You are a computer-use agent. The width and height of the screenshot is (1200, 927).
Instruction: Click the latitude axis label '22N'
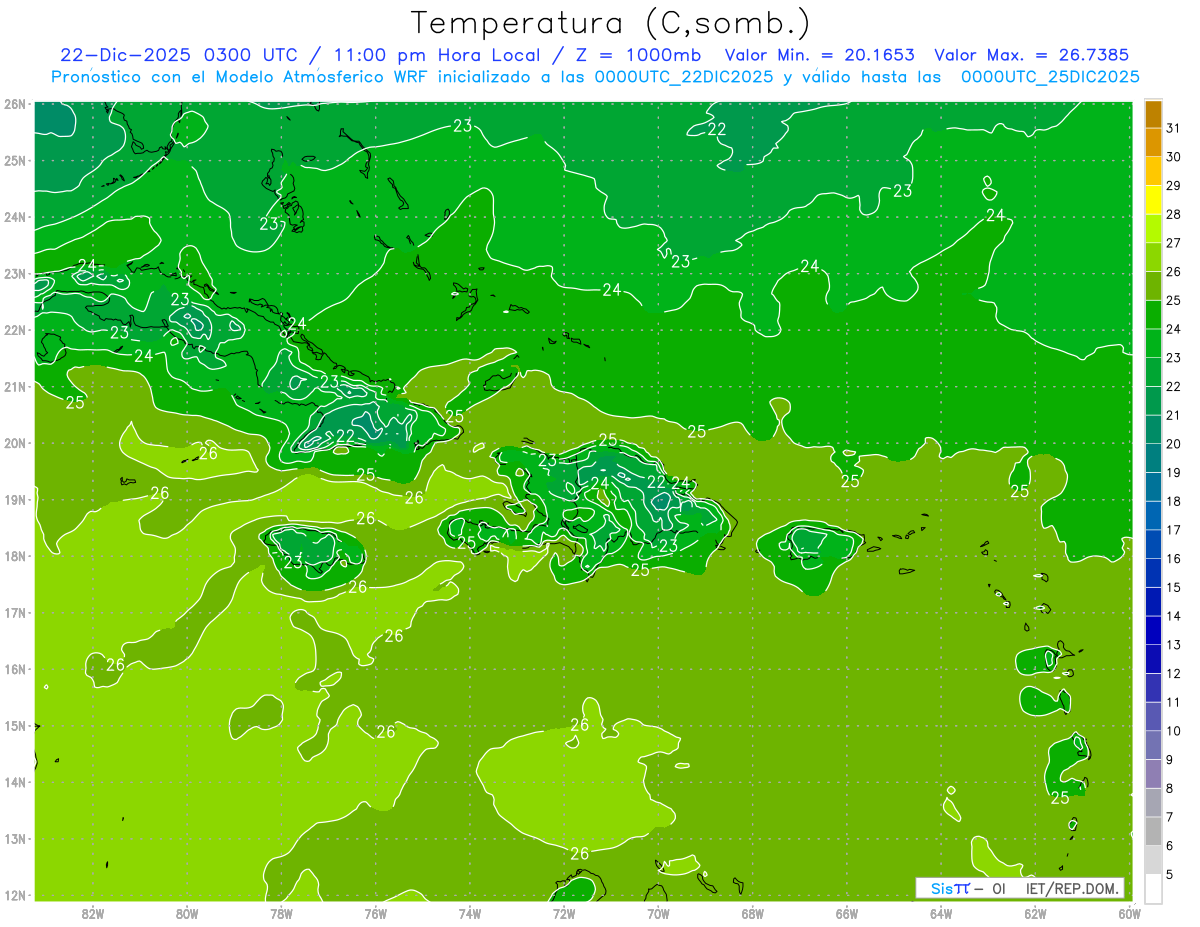(x=14, y=330)
